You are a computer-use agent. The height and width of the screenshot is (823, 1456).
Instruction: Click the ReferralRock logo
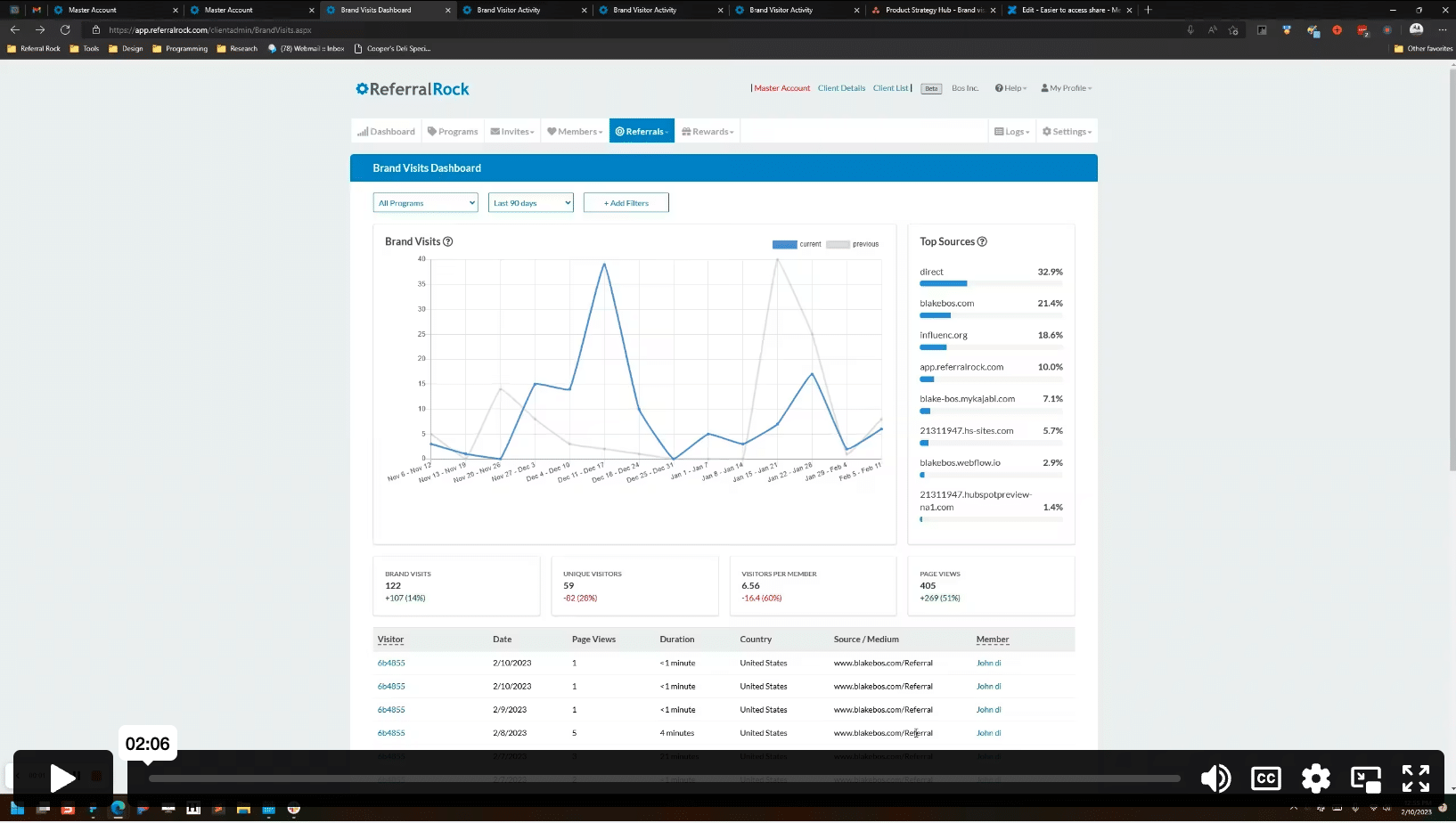click(413, 89)
